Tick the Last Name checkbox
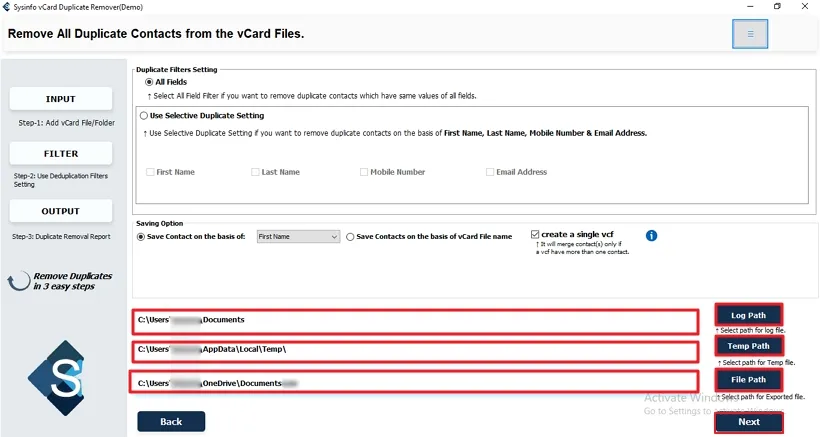The height and width of the screenshot is (437, 820). click(x=255, y=172)
